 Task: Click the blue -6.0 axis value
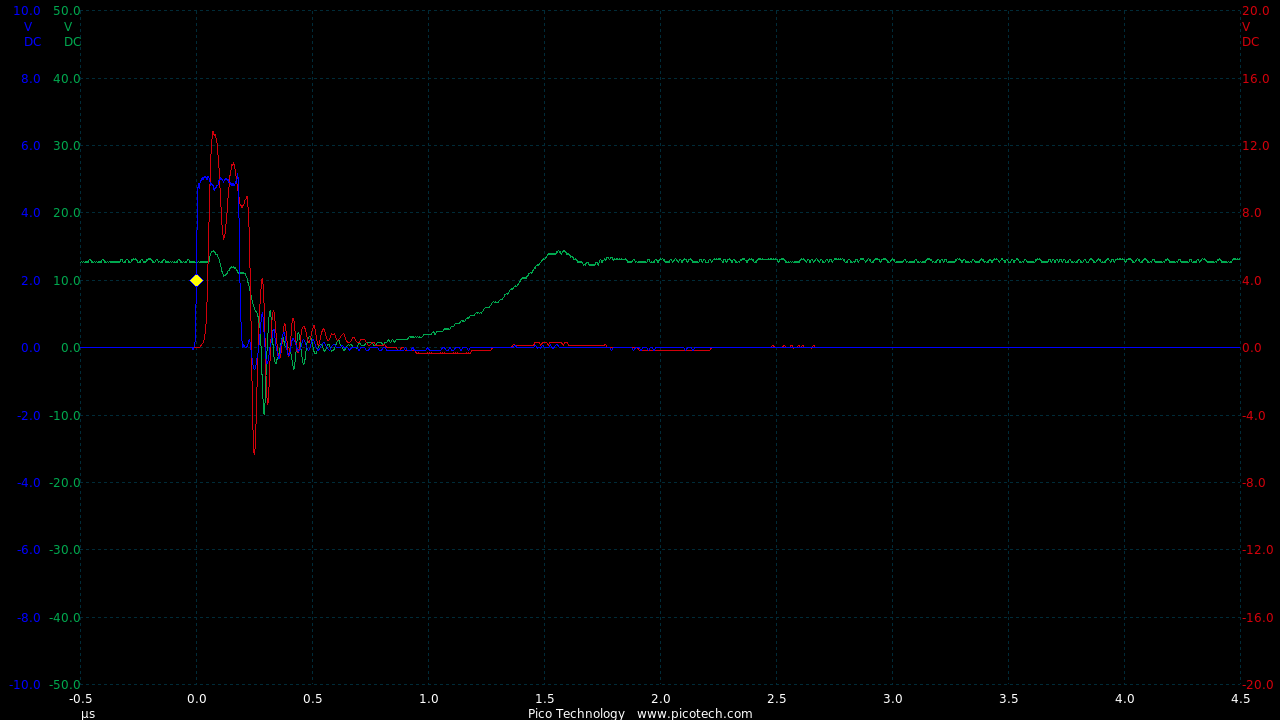(28, 550)
